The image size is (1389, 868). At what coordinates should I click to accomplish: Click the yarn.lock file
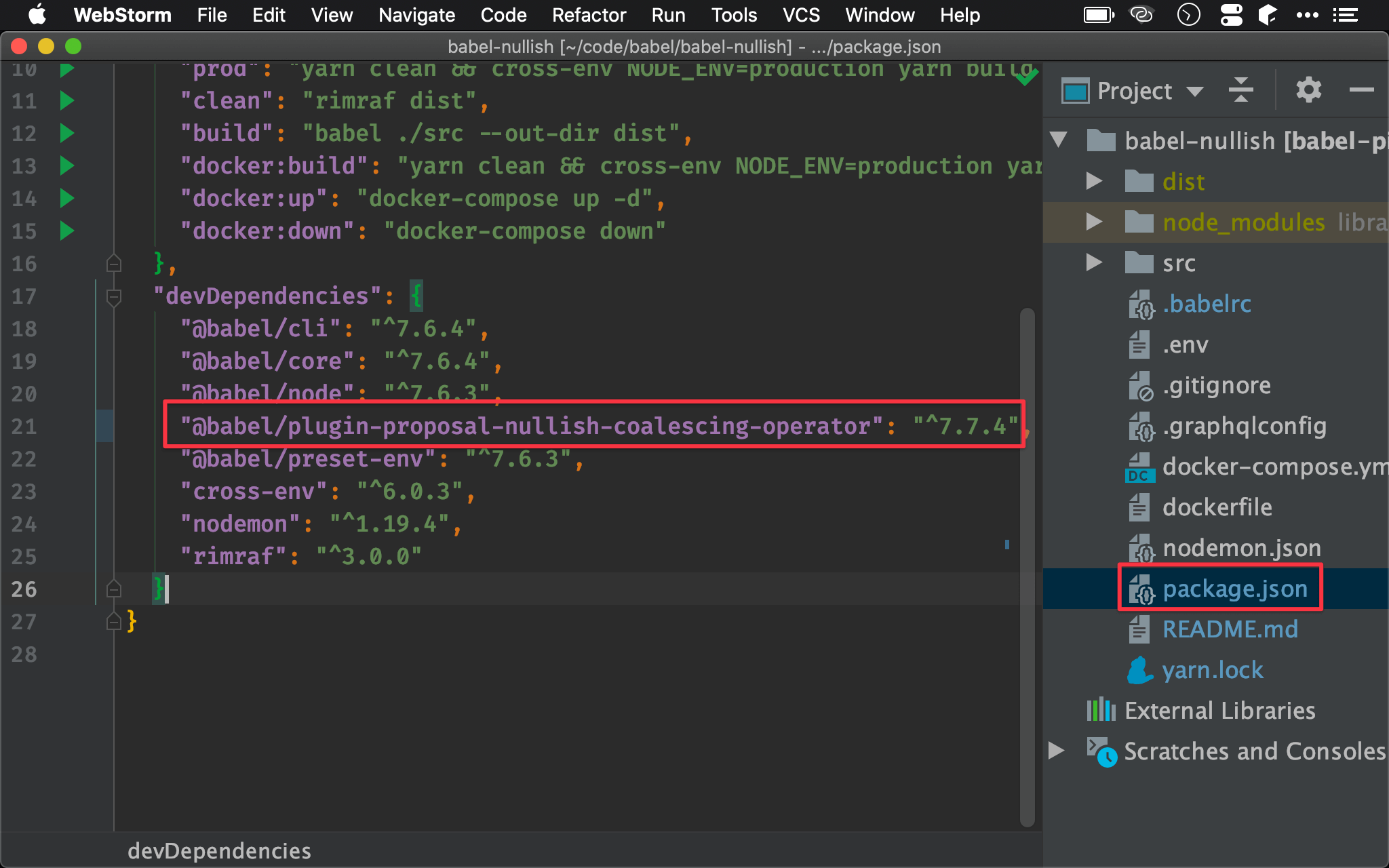coord(1209,670)
